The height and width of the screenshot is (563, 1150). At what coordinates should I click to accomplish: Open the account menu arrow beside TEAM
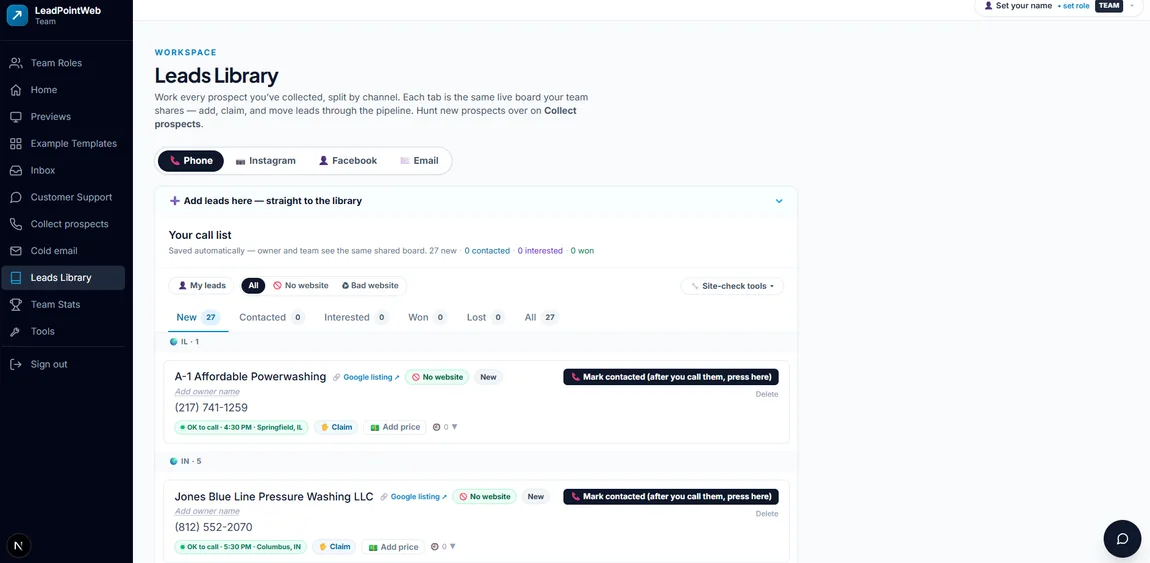click(x=1132, y=5)
